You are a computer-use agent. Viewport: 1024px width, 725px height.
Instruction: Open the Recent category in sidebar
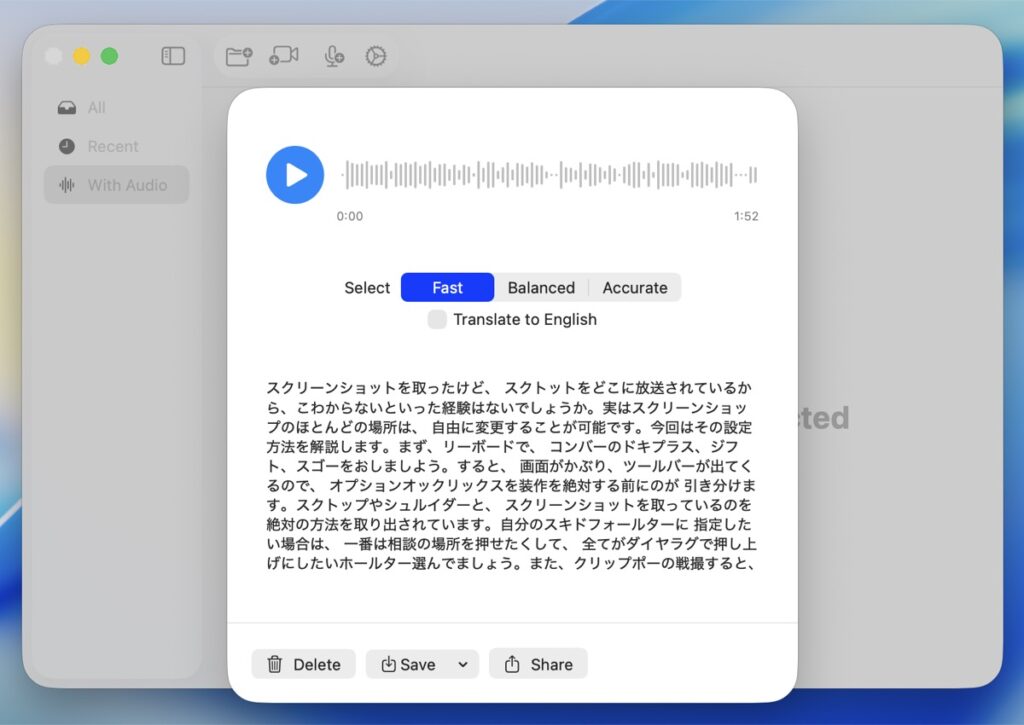tap(112, 146)
